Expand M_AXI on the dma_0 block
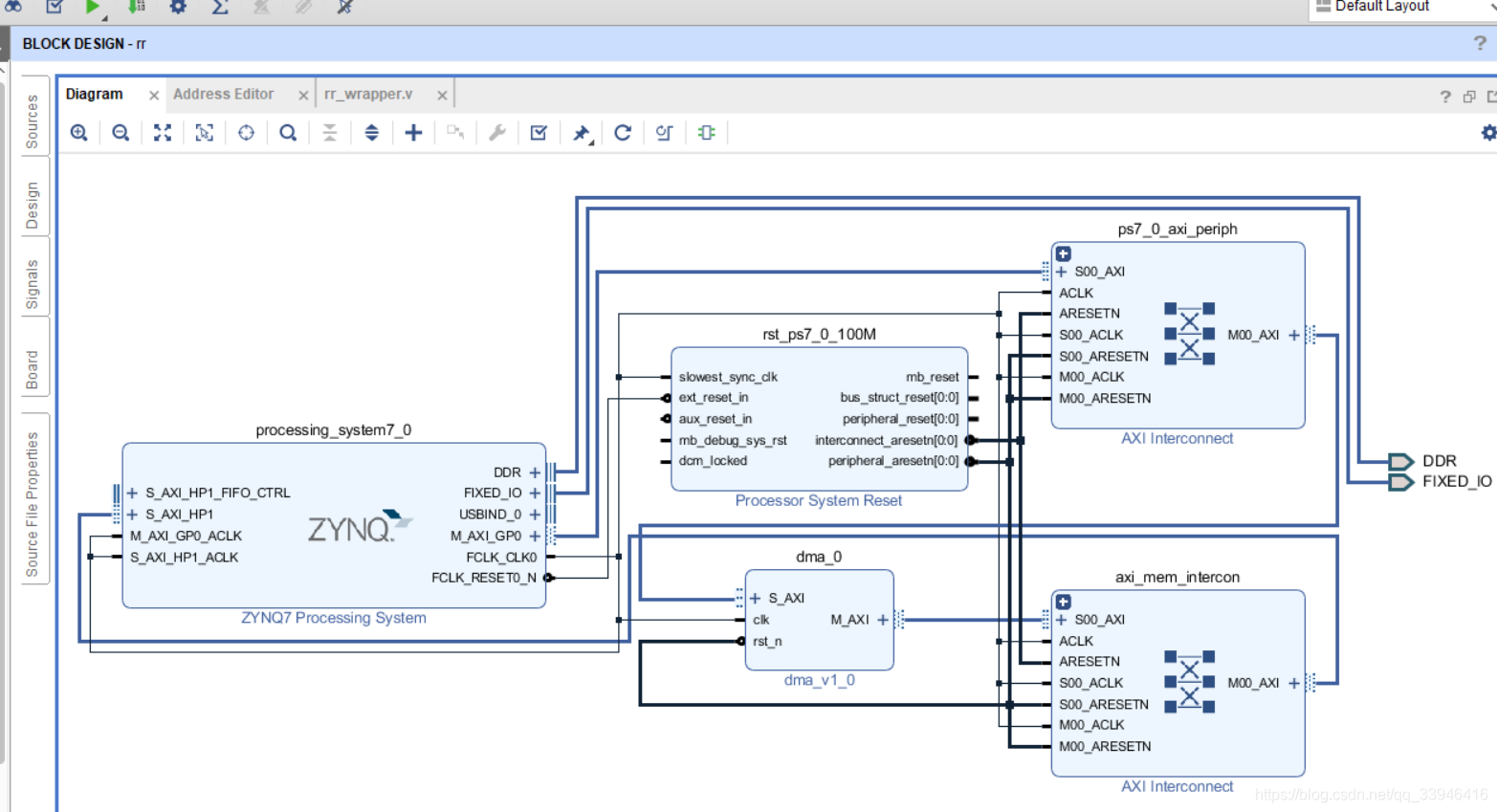 click(883, 620)
